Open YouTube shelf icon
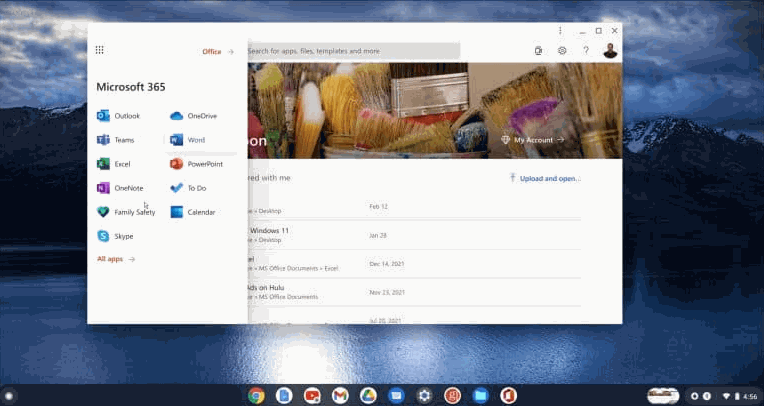This screenshot has width=764, height=406. pyautogui.click(x=312, y=396)
